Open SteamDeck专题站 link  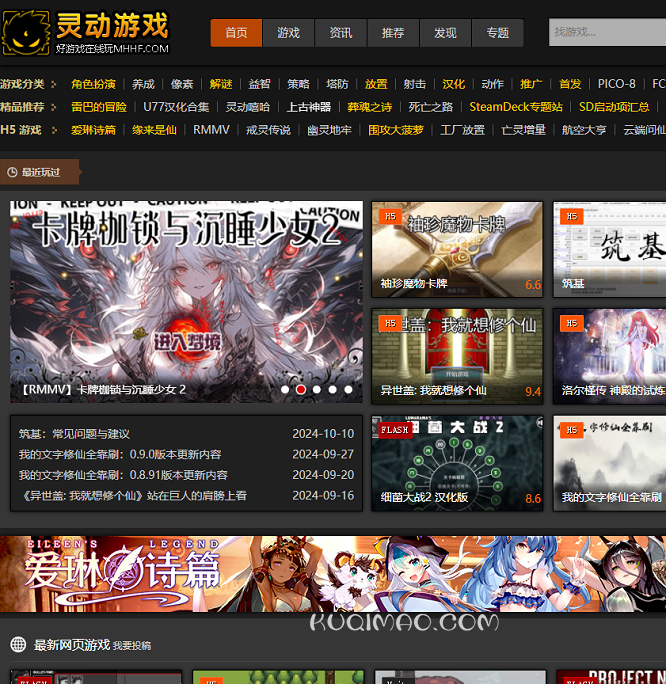coord(516,107)
